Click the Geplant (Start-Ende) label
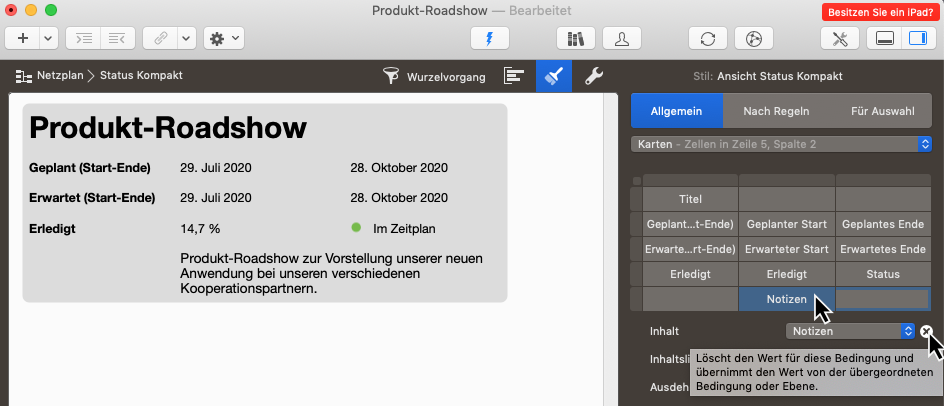The height and width of the screenshot is (406, 944). click(90, 167)
